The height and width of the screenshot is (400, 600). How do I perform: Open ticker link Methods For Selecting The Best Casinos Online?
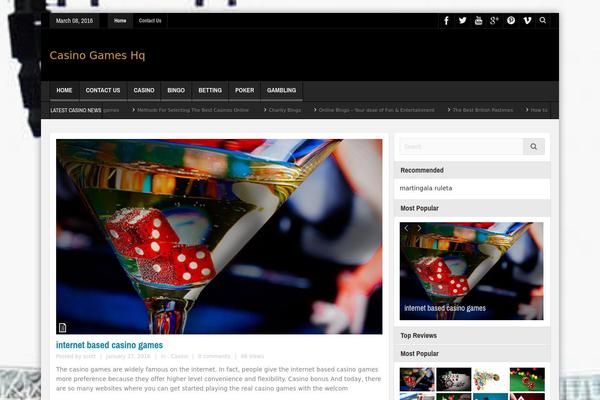(193, 110)
